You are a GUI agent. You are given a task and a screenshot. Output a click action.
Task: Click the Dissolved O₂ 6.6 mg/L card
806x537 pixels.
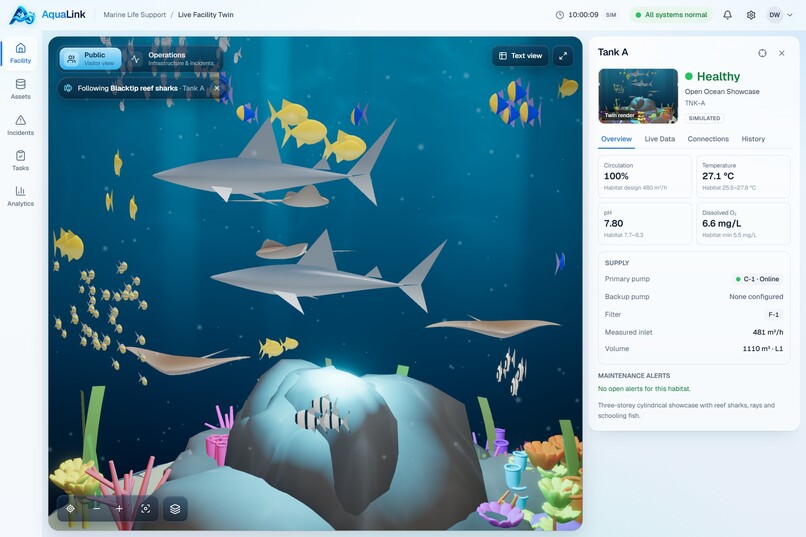(x=743, y=224)
